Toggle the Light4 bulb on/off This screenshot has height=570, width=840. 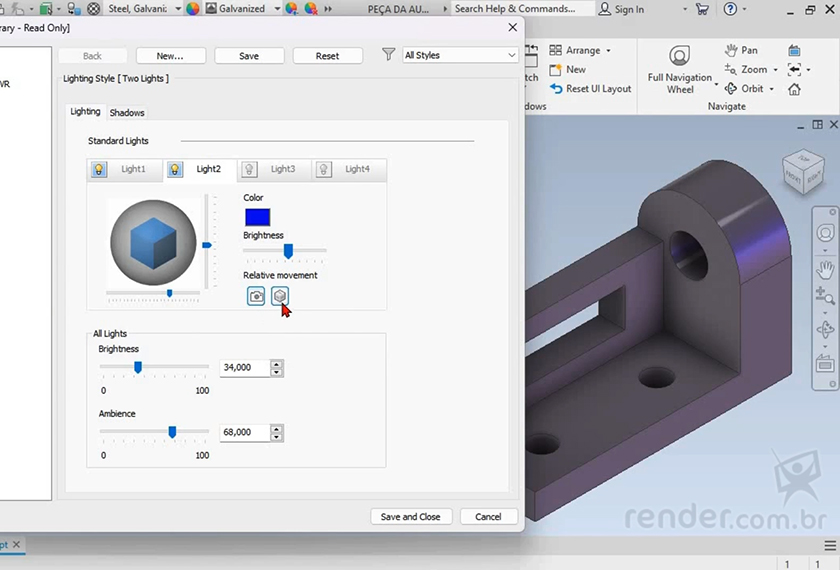[x=323, y=170]
